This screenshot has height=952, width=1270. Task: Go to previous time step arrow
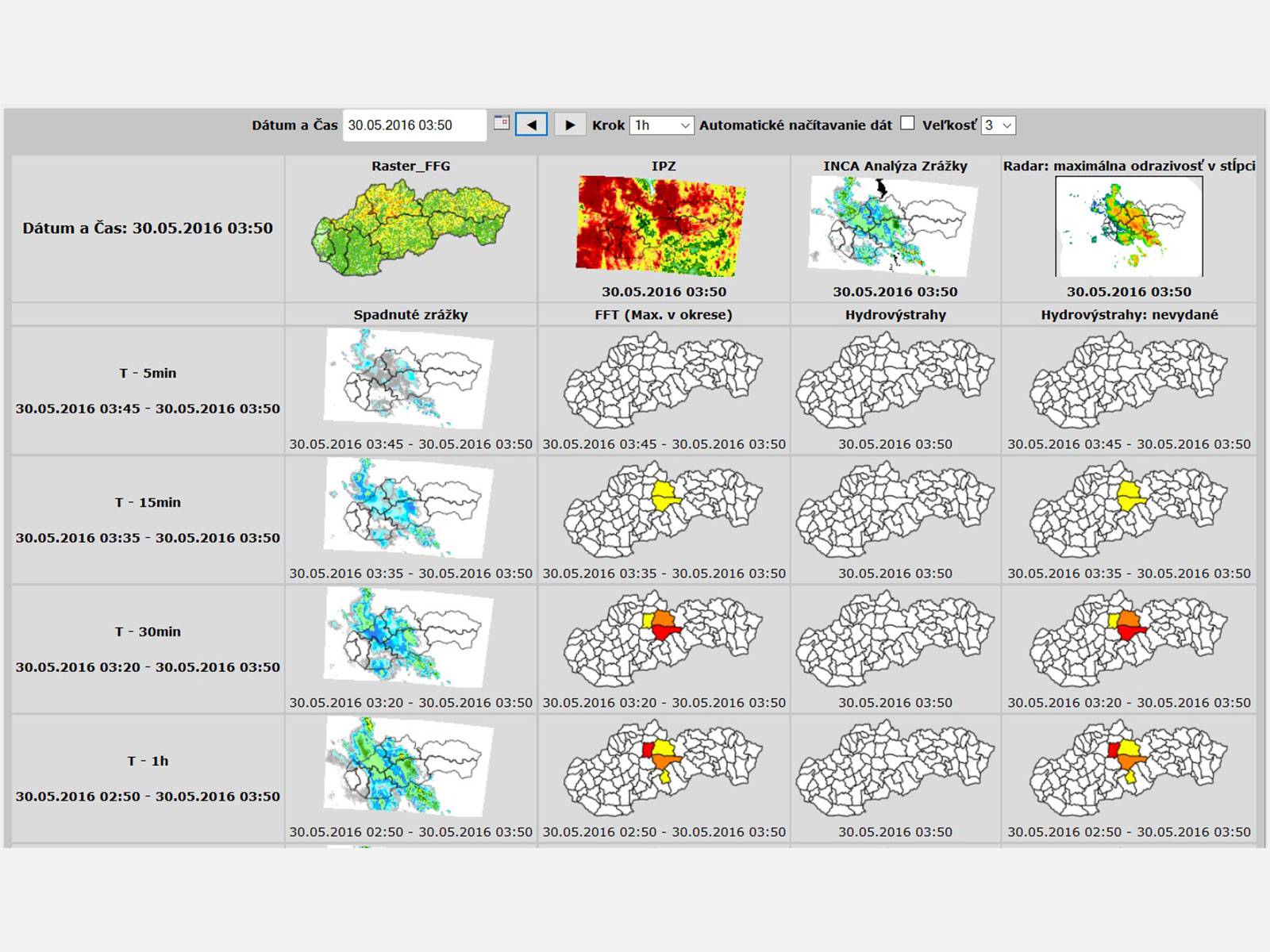click(x=531, y=125)
